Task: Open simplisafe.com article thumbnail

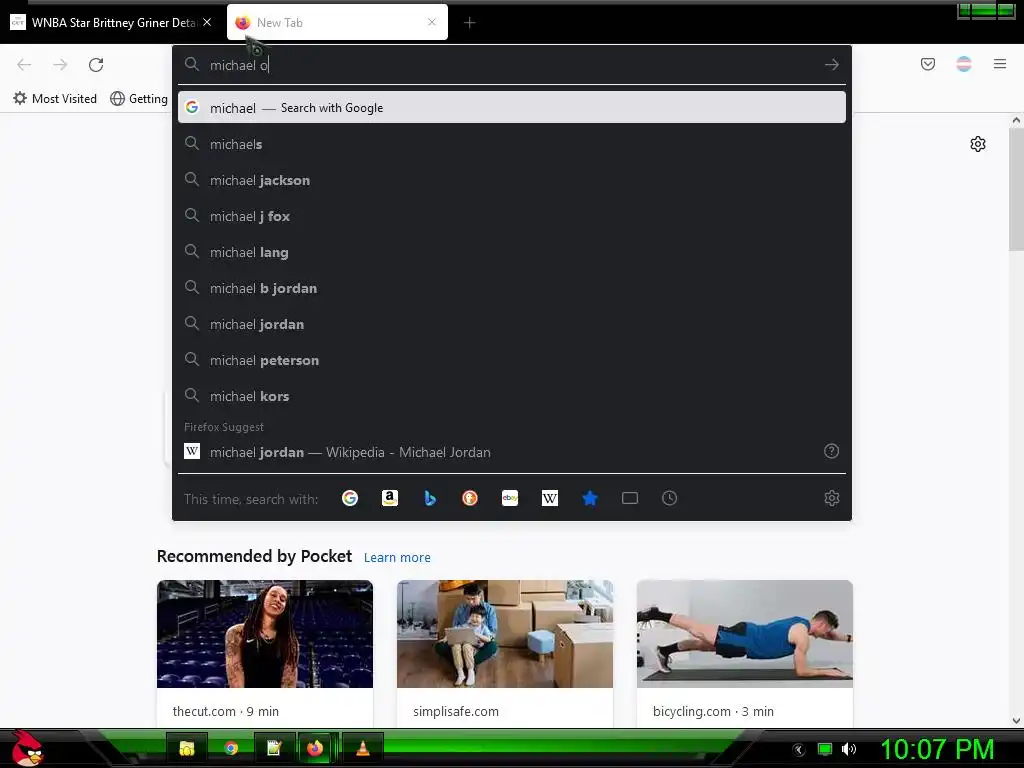Action: click(x=505, y=633)
